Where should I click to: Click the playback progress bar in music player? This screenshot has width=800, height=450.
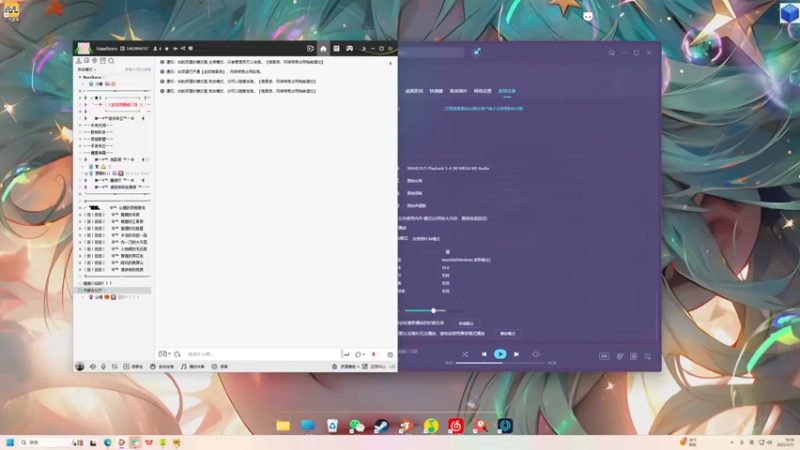click(x=500, y=363)
